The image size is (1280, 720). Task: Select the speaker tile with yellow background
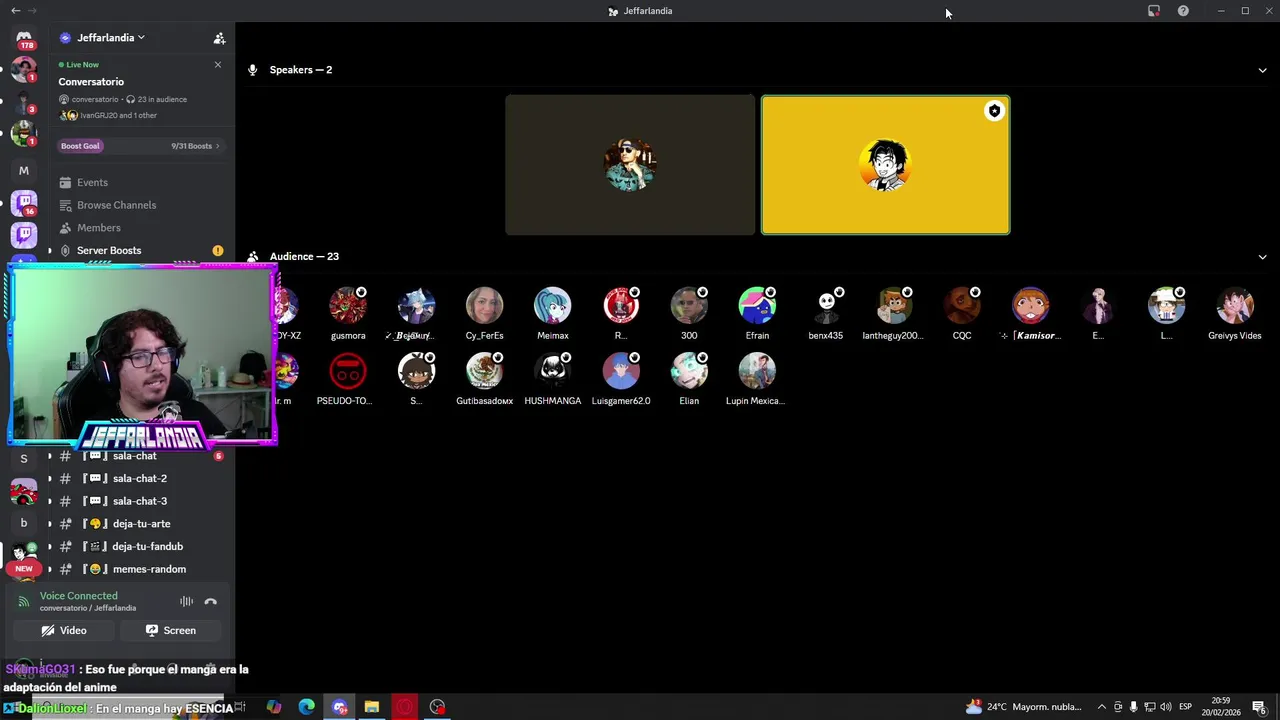tap(885, 165)
